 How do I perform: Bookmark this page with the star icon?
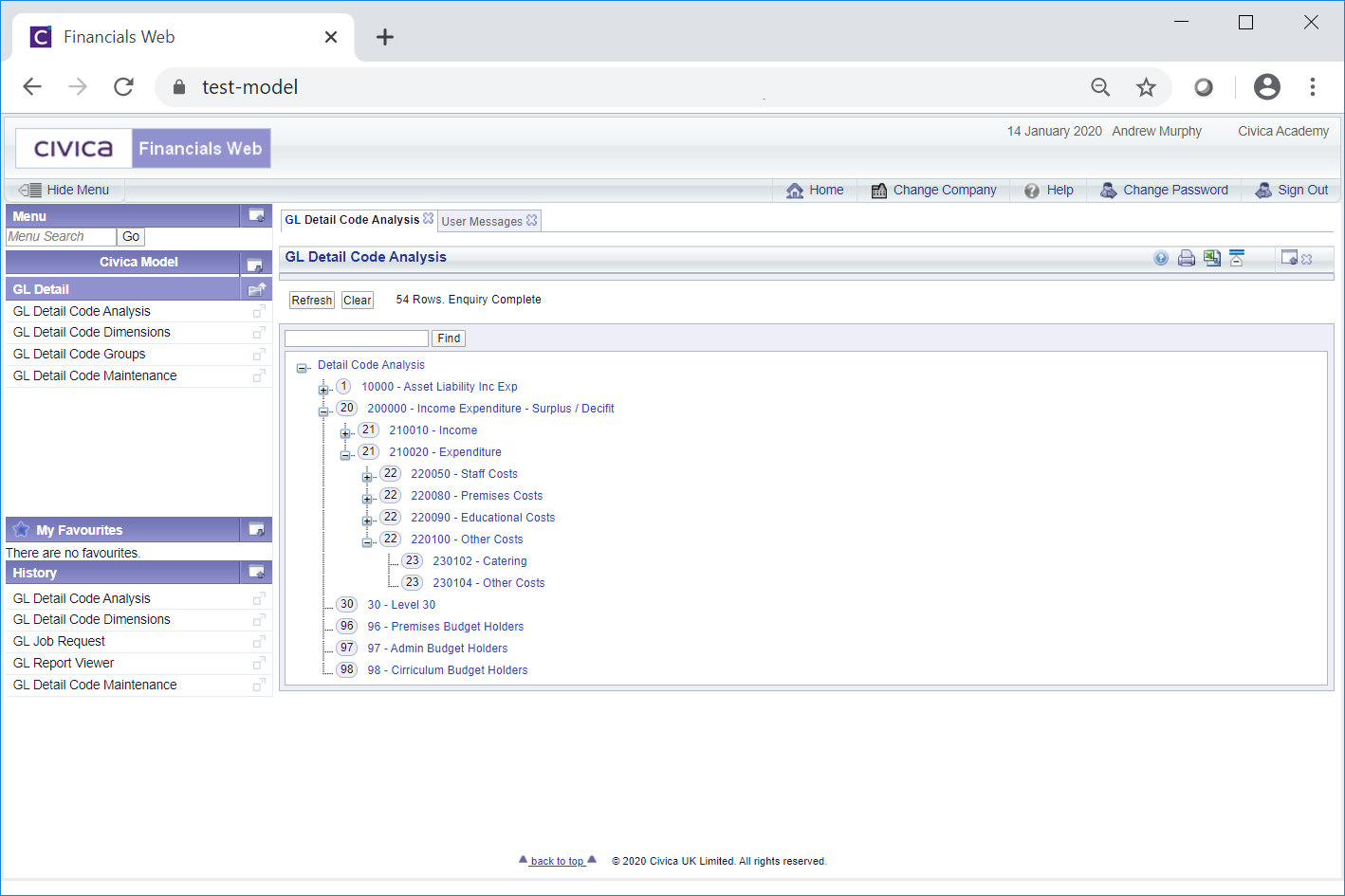click(1146, 87)
